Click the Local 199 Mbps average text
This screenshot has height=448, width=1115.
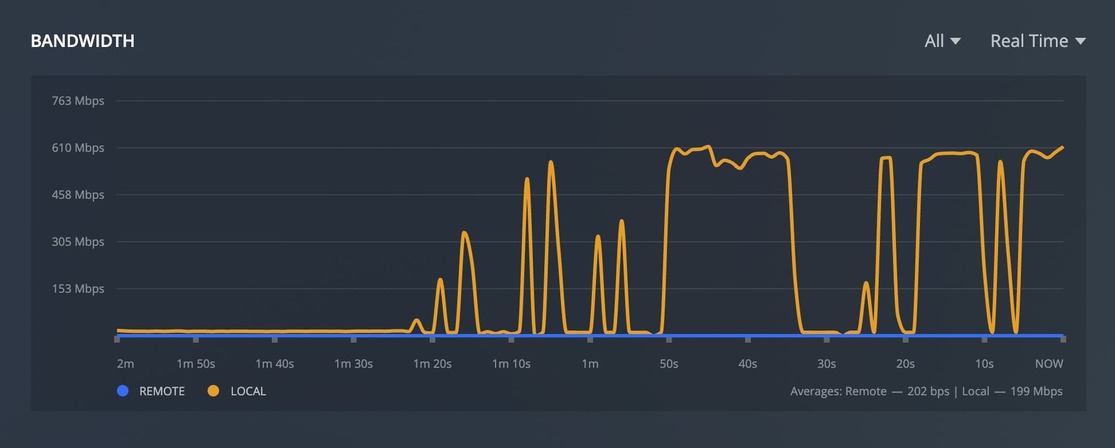click(x=1013, y=391)
